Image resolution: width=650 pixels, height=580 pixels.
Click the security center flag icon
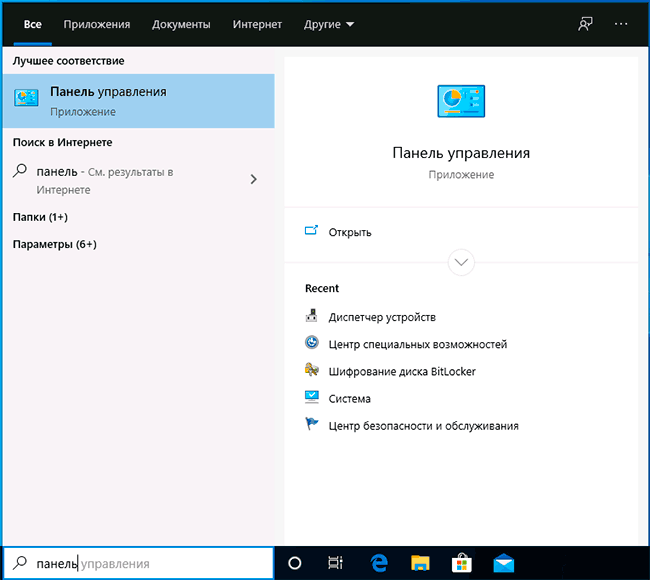pyautogui.click(x=312, y=424)
